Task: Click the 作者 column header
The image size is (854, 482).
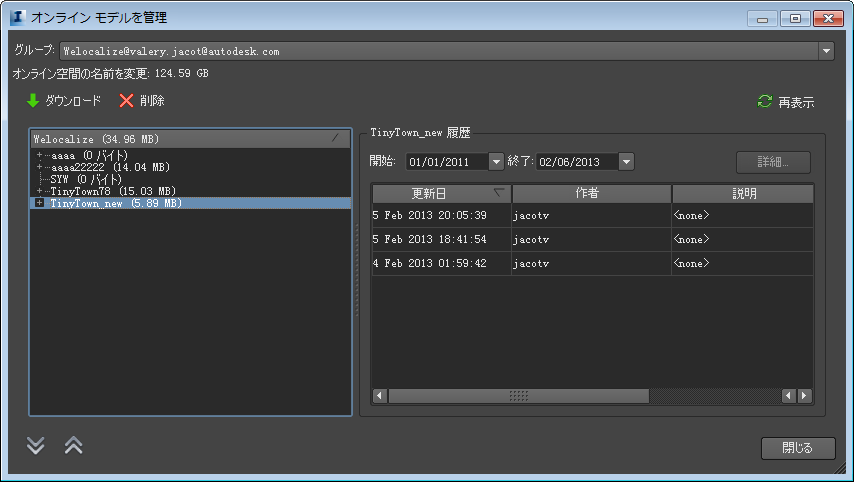Action: pyautogui.click(x=591, y=193)
